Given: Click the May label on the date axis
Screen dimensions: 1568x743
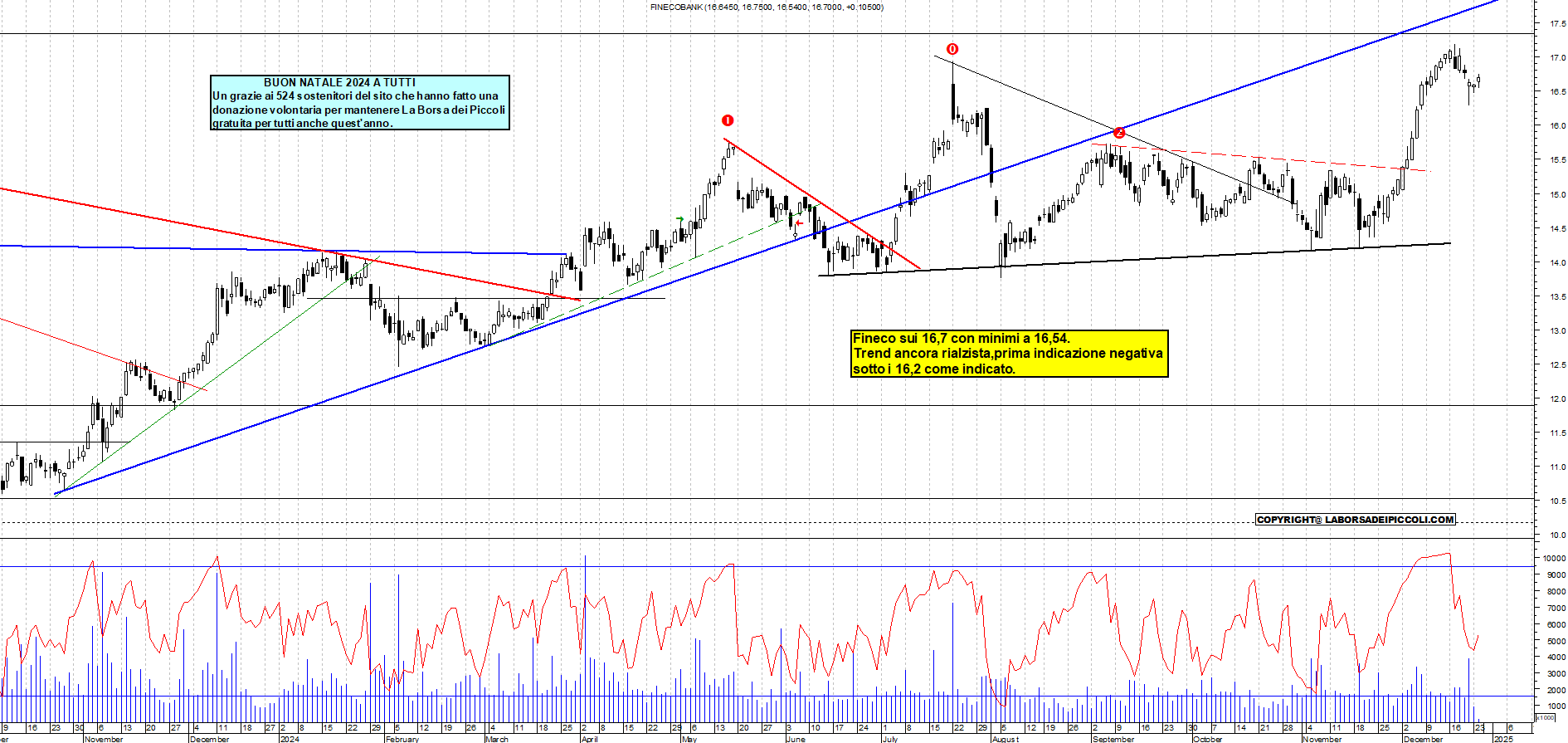Looking at the screenshot, I should 689,739.
